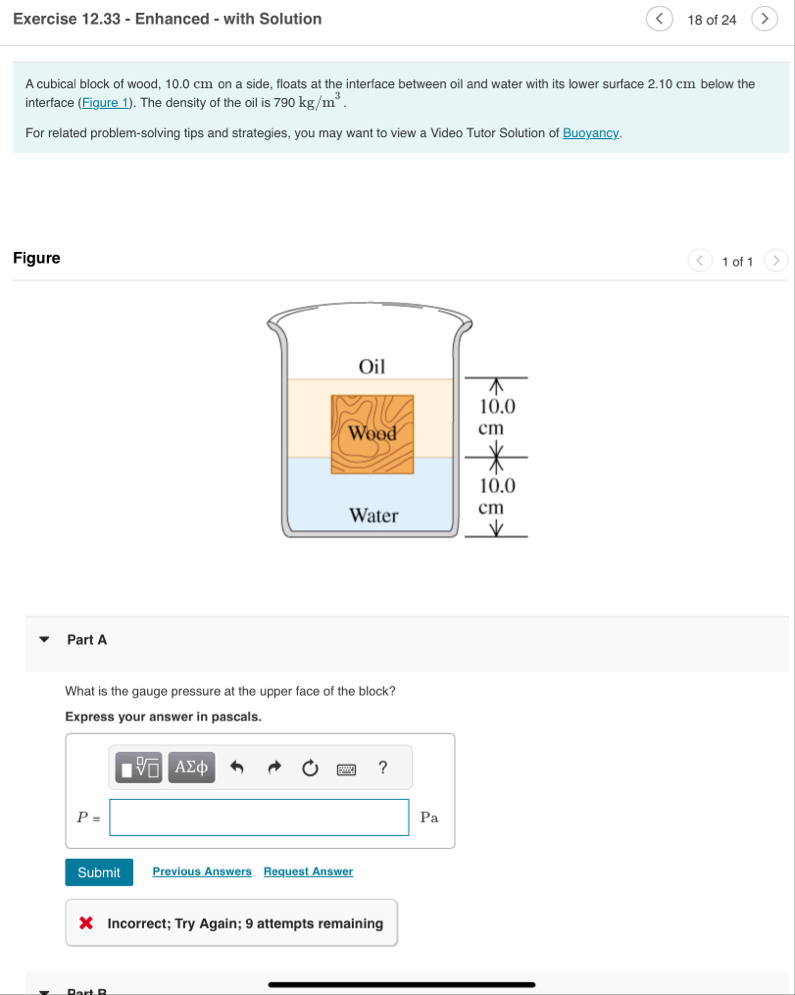Click the undo icon in the answer toolbar
The image size is (795, 995).
(237, 767)
